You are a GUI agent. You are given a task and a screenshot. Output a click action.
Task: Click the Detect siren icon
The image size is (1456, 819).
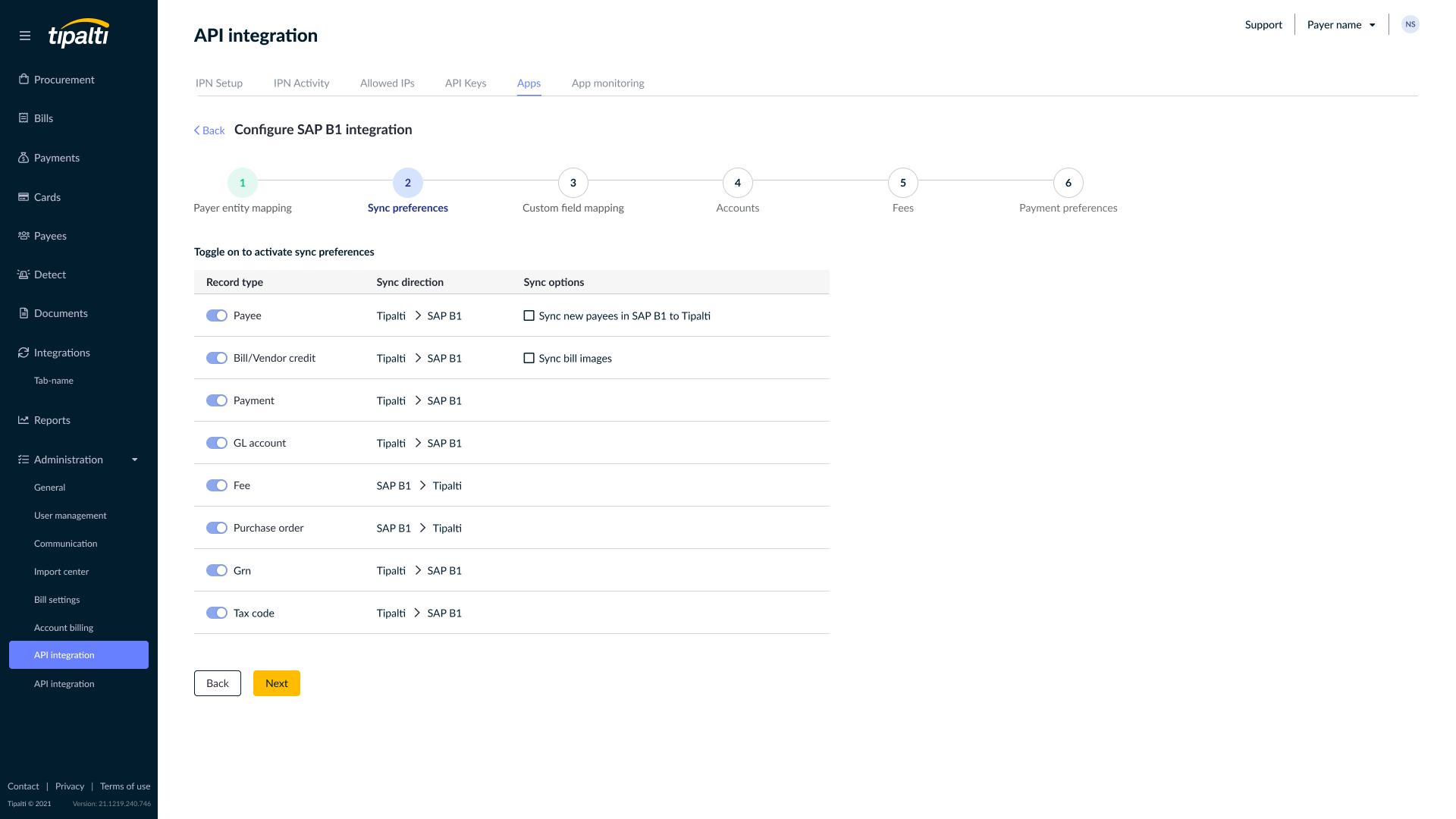24,275
